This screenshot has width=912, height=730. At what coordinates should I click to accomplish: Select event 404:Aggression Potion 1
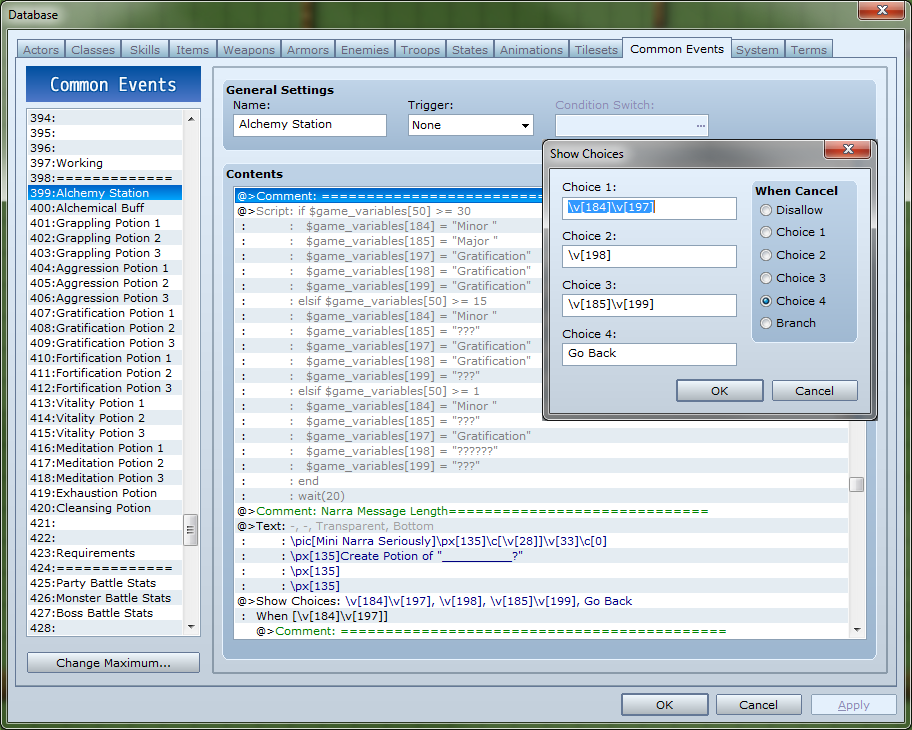[105, 268]
